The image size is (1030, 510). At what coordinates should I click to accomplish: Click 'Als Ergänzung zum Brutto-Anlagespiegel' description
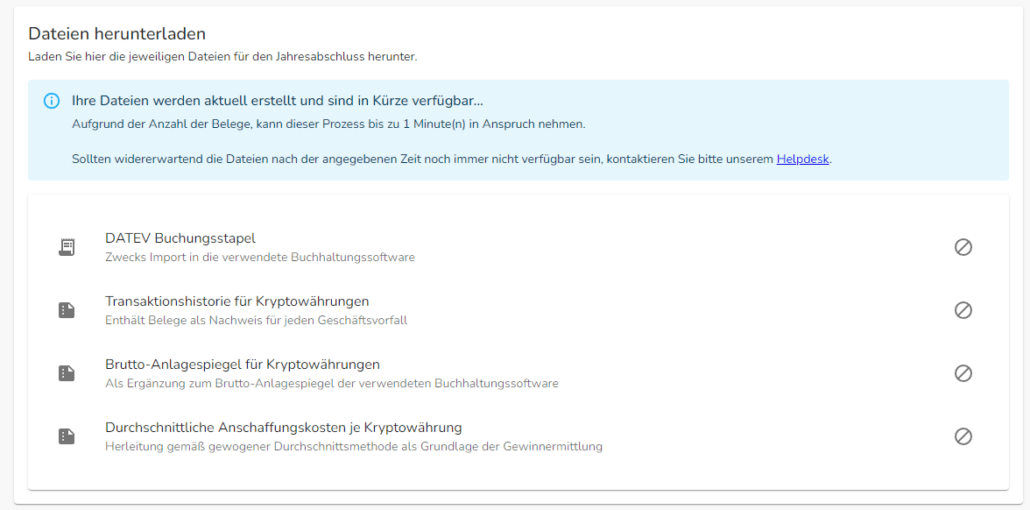point(332,383)
